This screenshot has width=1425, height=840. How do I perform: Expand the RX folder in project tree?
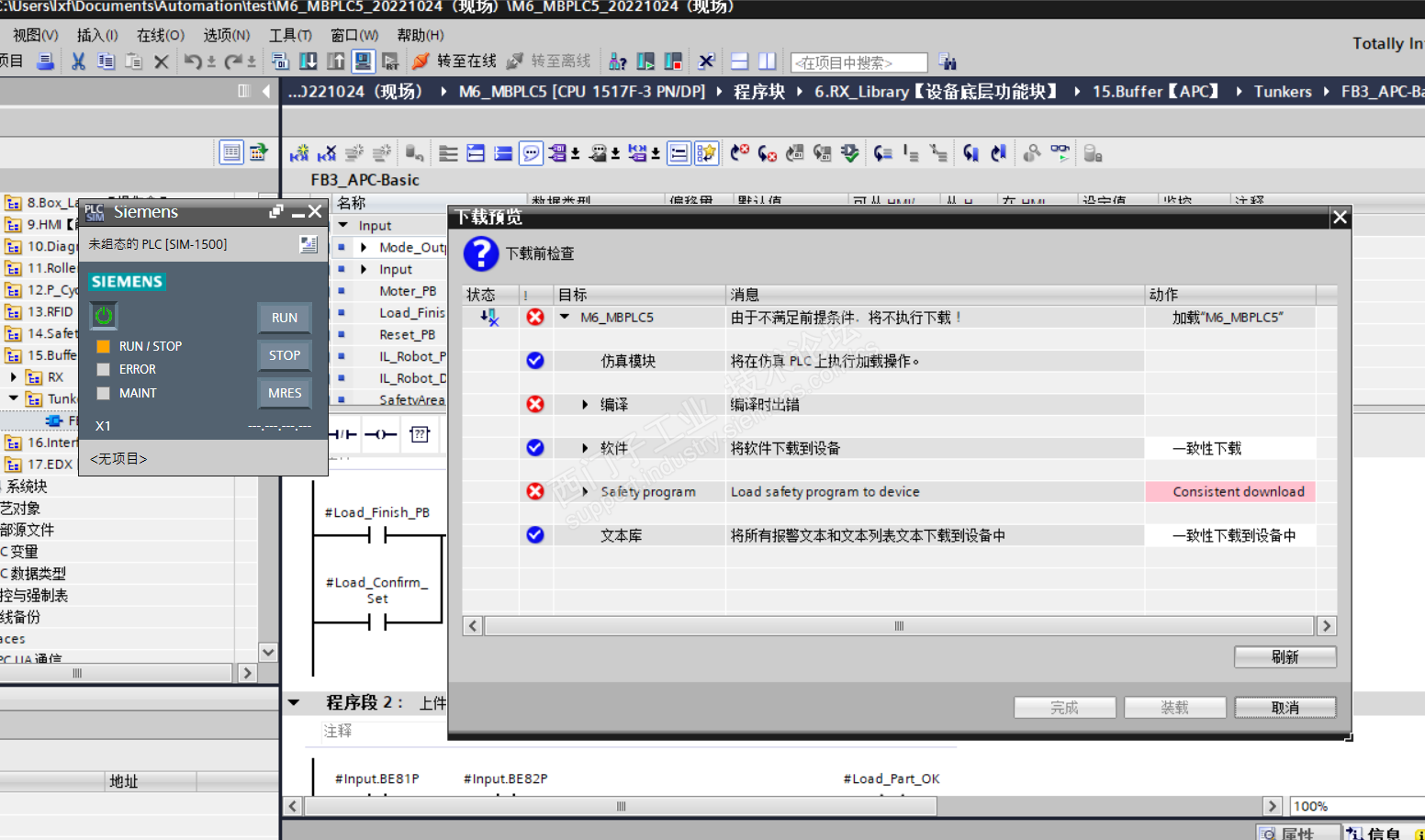pos(14,377)
